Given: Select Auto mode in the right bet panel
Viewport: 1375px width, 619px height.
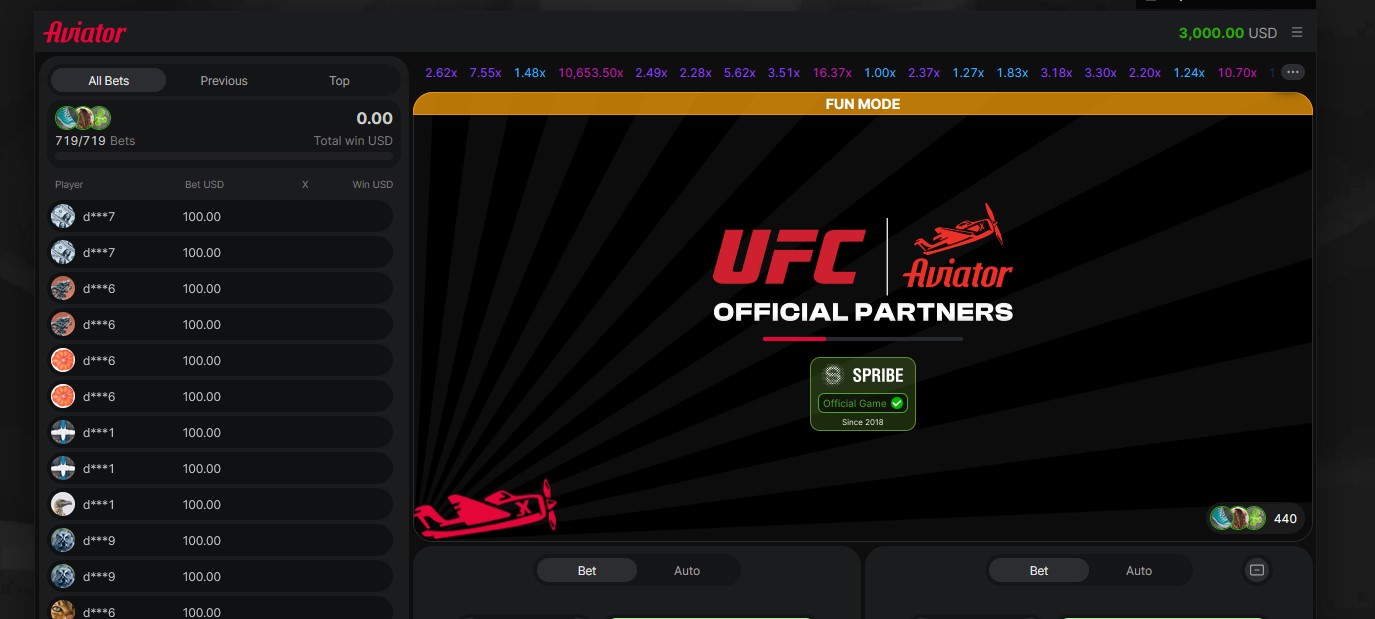Looking at the screenshot, I should (x=1139, y=571).
